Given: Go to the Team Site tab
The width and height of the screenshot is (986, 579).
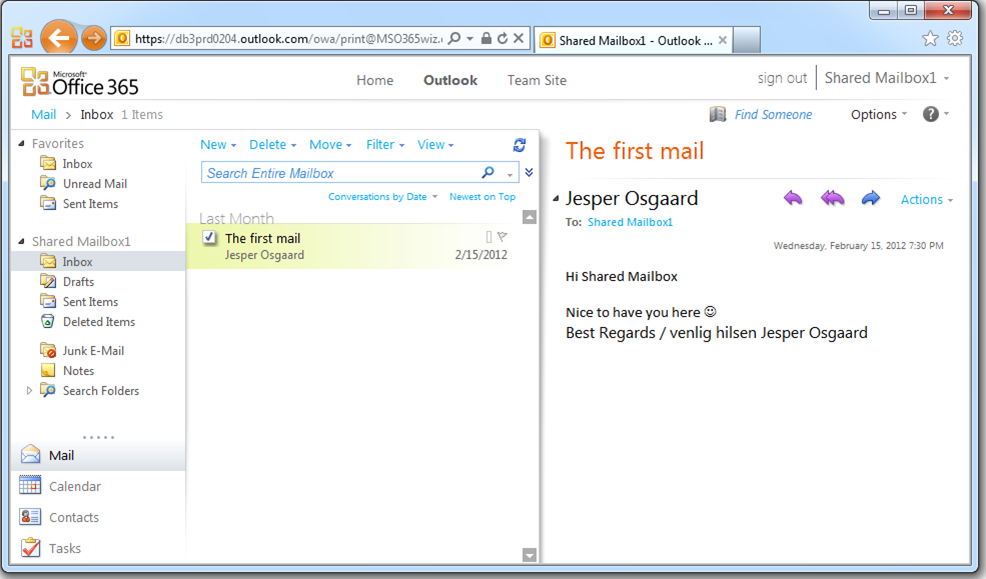Looking at the screenshot, I should tap(537, 80).
